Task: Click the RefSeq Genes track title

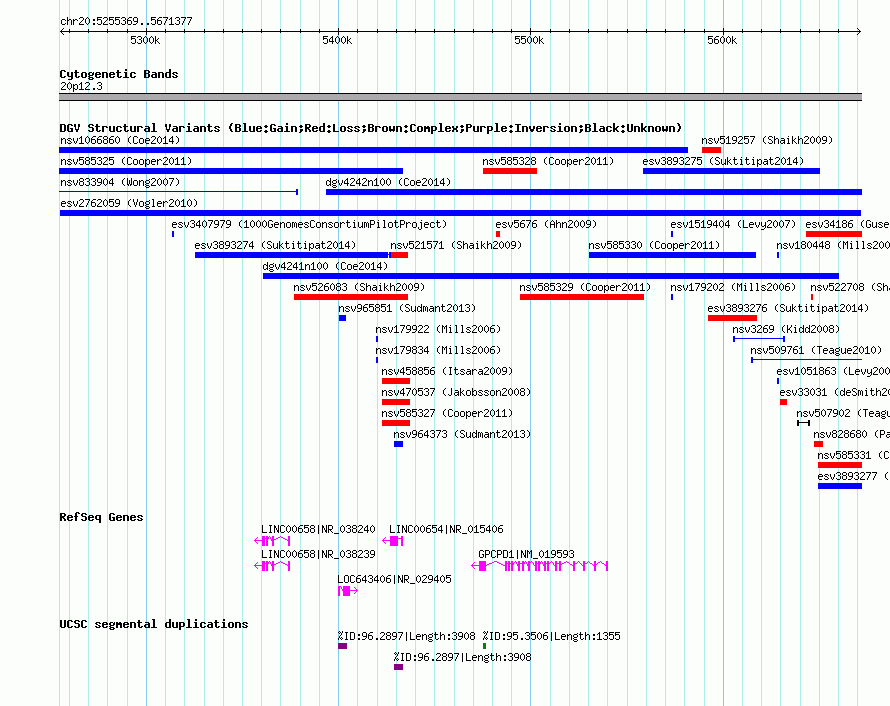Action: pos(101,517)
